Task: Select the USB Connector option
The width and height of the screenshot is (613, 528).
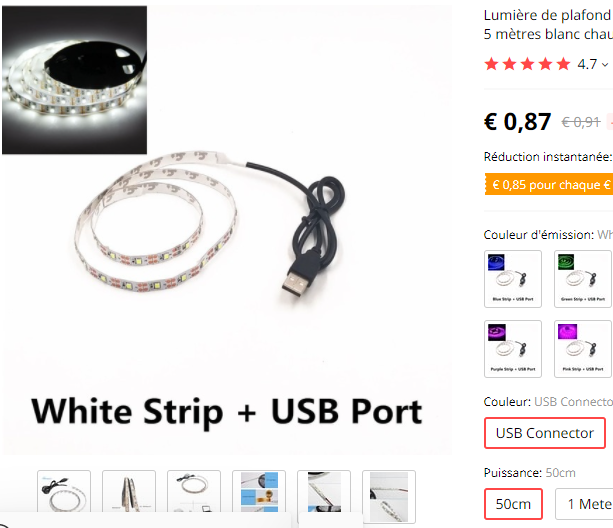Action: [x=545, y=433]
